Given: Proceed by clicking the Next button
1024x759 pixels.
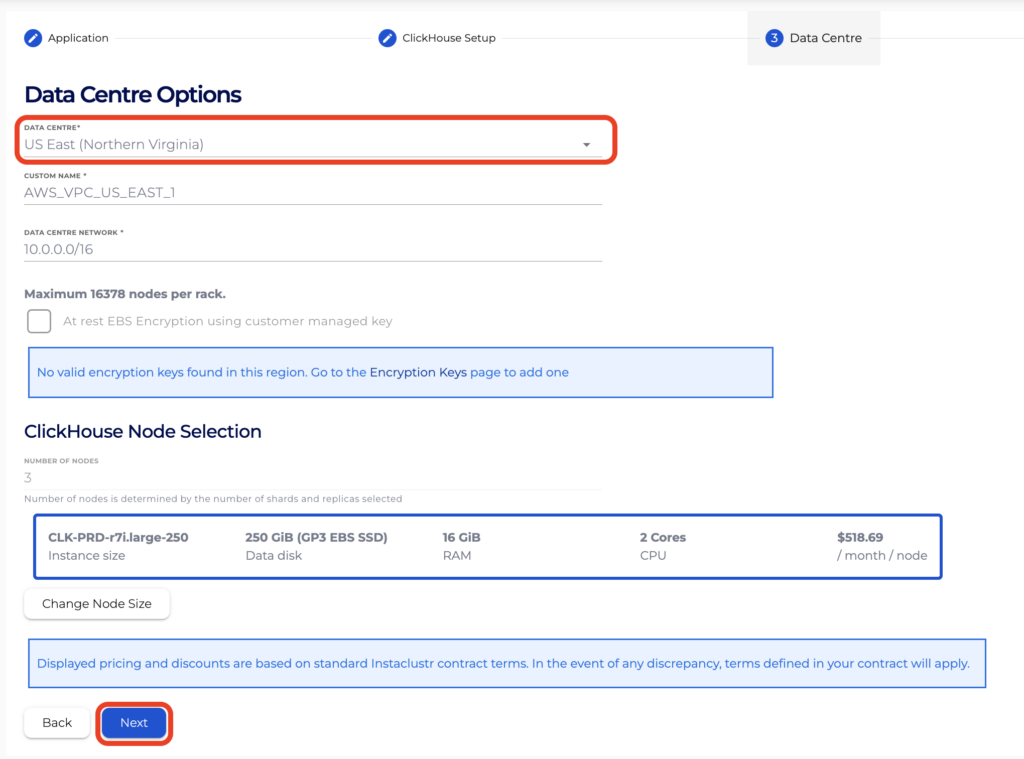Looking at the screenshot, I should tap(134, 723).
